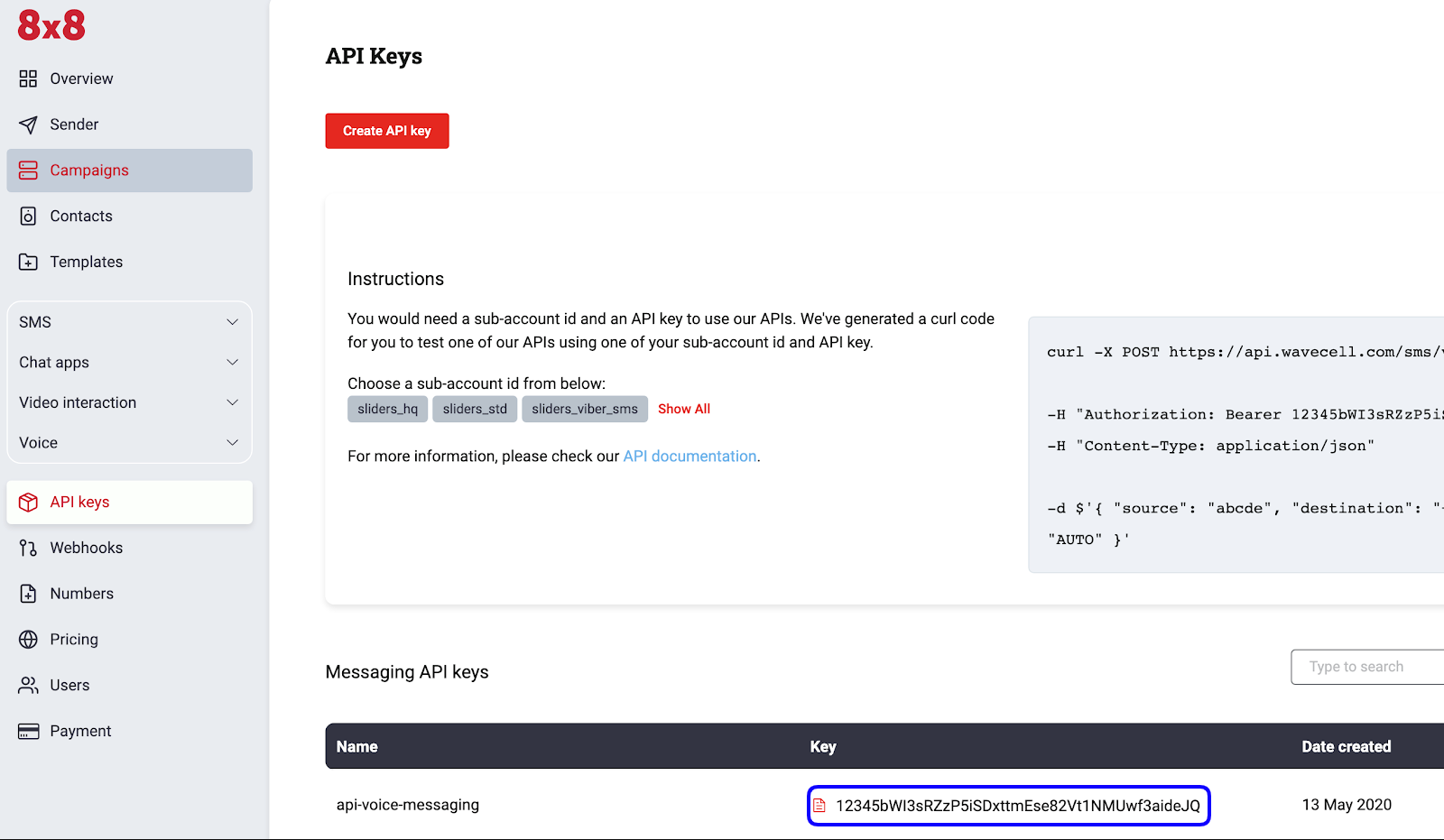Go to Numbers

pos(129,594)
